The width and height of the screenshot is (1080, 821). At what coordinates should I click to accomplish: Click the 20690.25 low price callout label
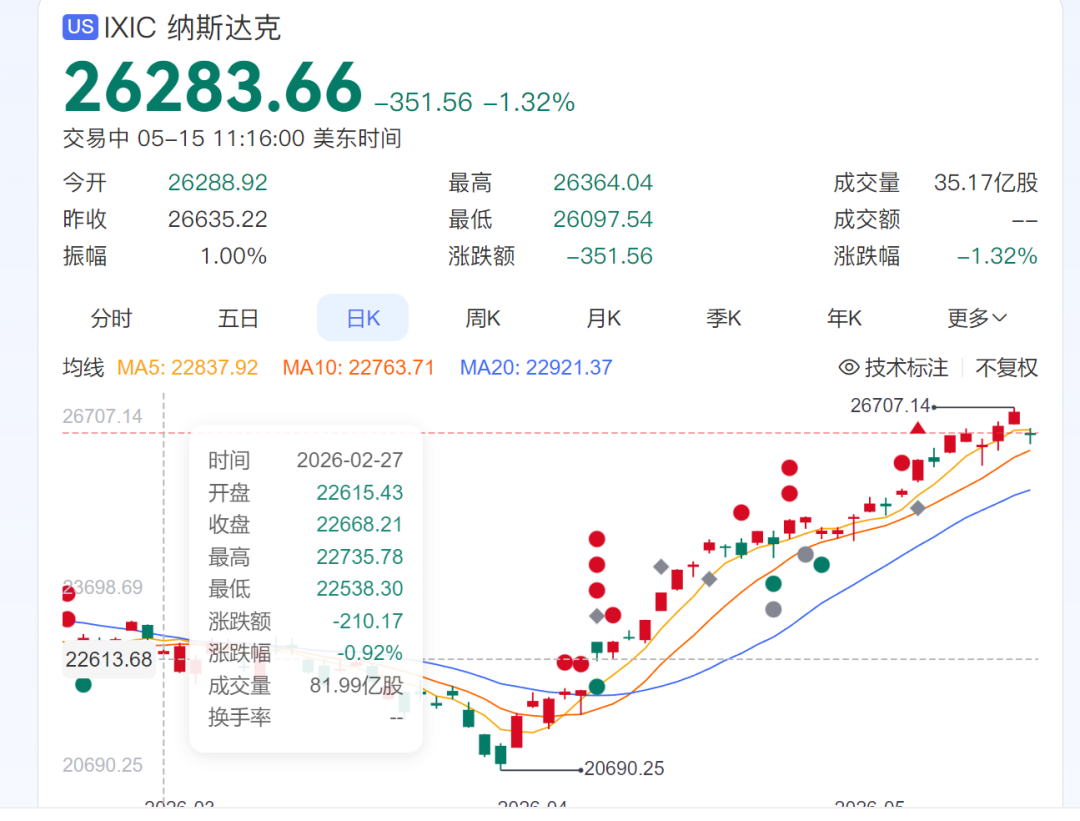click(624, 768)
